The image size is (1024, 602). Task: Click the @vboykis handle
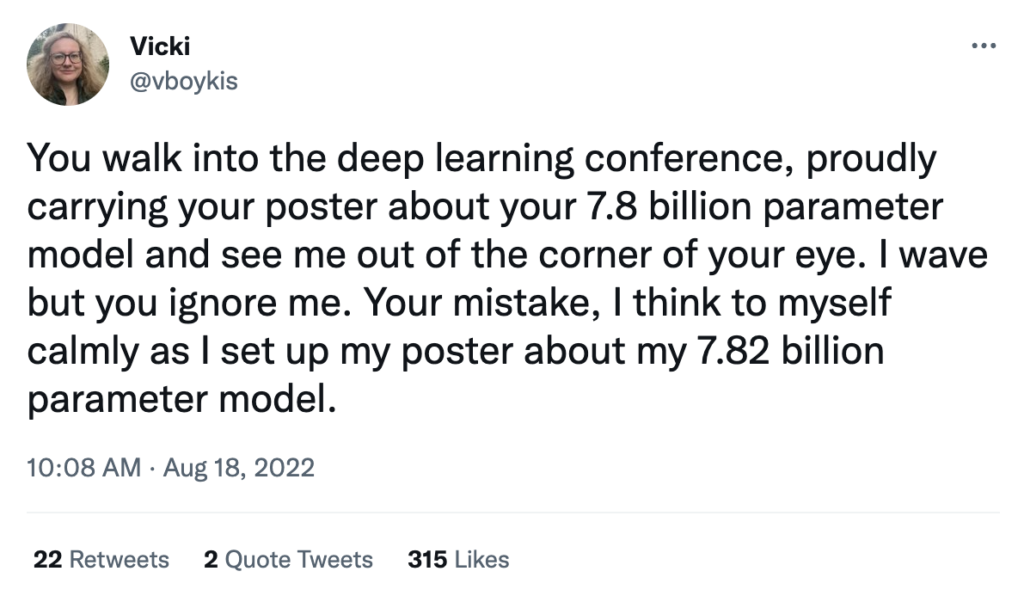(x=183, y=82)
